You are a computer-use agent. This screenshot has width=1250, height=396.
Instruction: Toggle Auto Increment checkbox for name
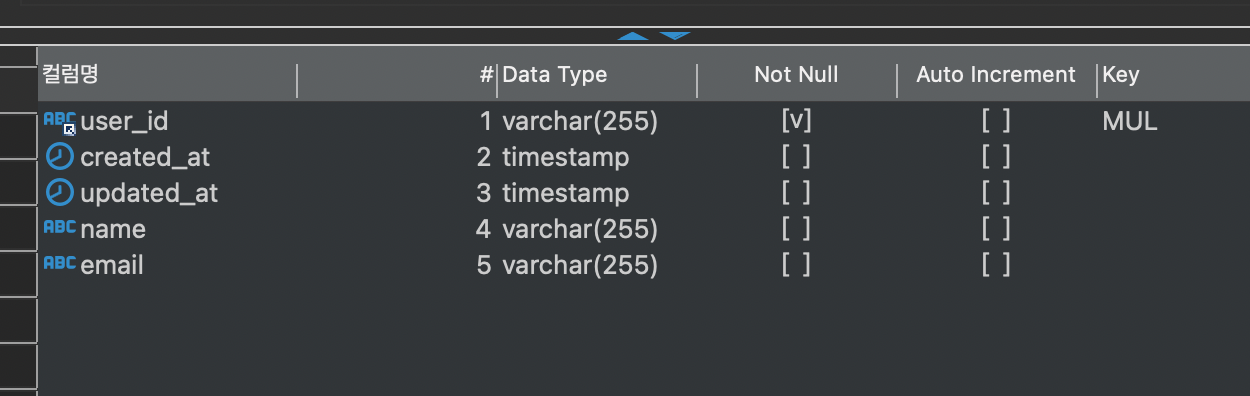point(996,229)
